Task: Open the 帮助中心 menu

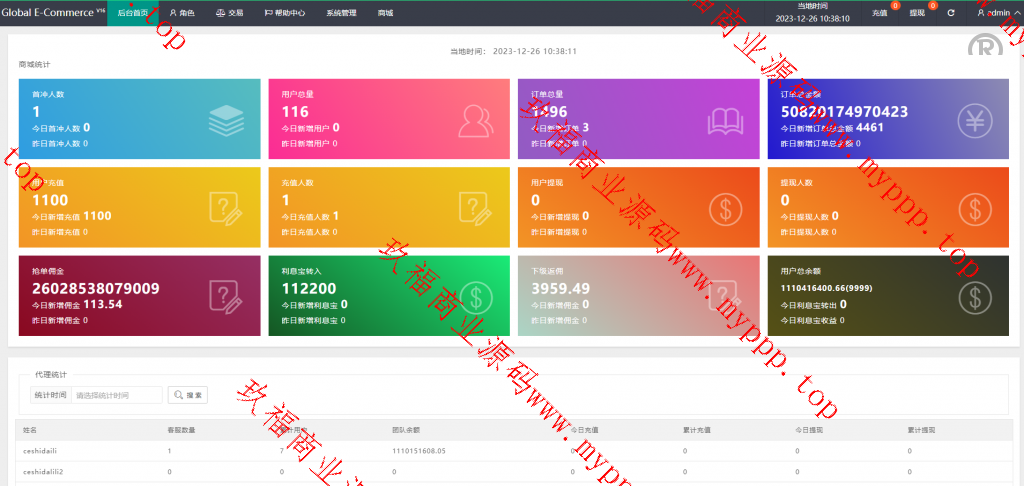Action: (x=285, y=13)
